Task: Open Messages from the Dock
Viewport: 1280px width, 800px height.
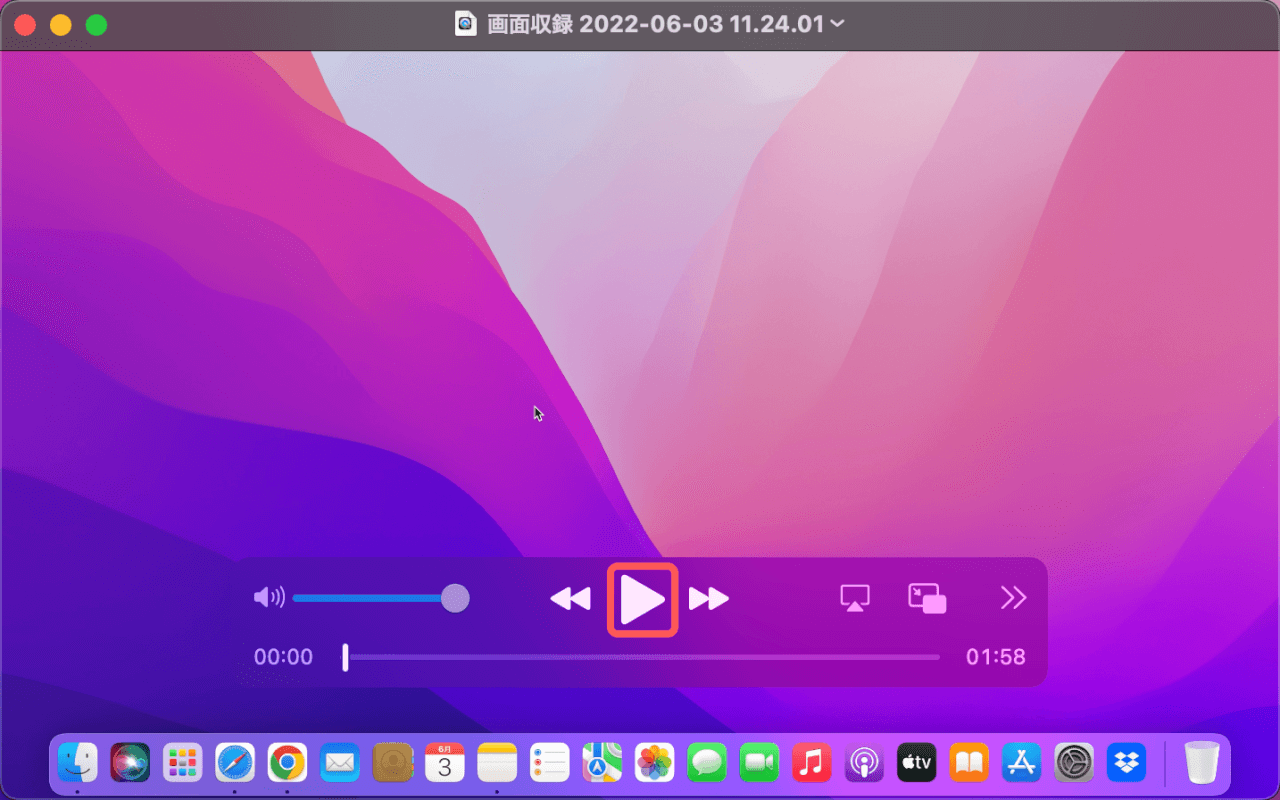Action: 707,763
